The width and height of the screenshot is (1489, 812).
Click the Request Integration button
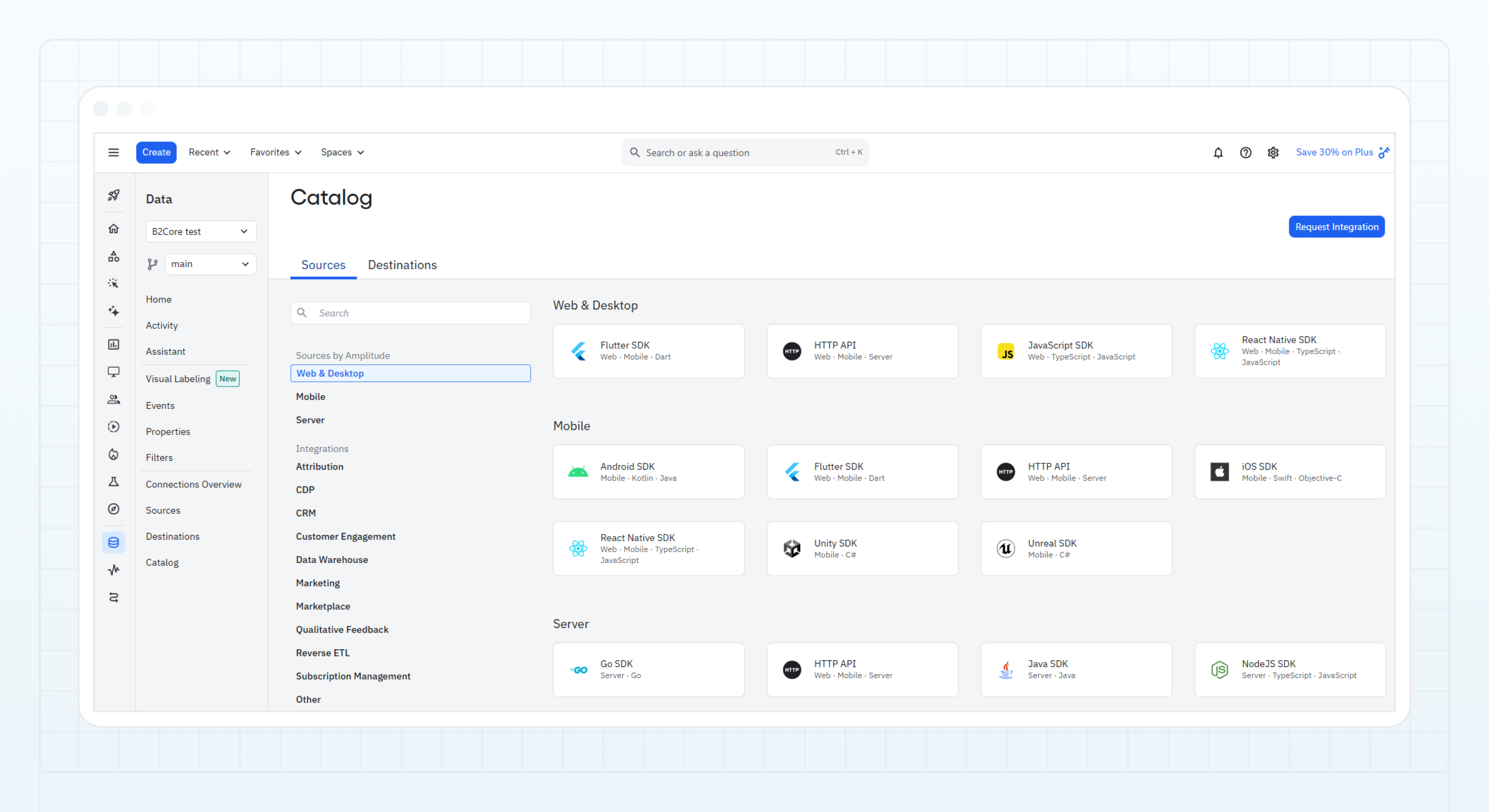(1336, 227)
